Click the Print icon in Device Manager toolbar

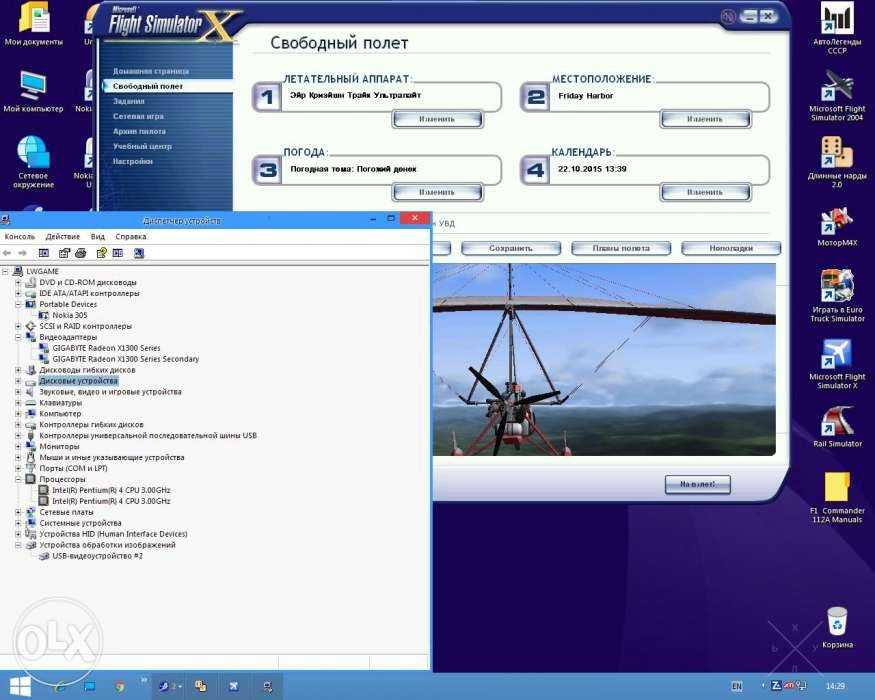[81, 253]
